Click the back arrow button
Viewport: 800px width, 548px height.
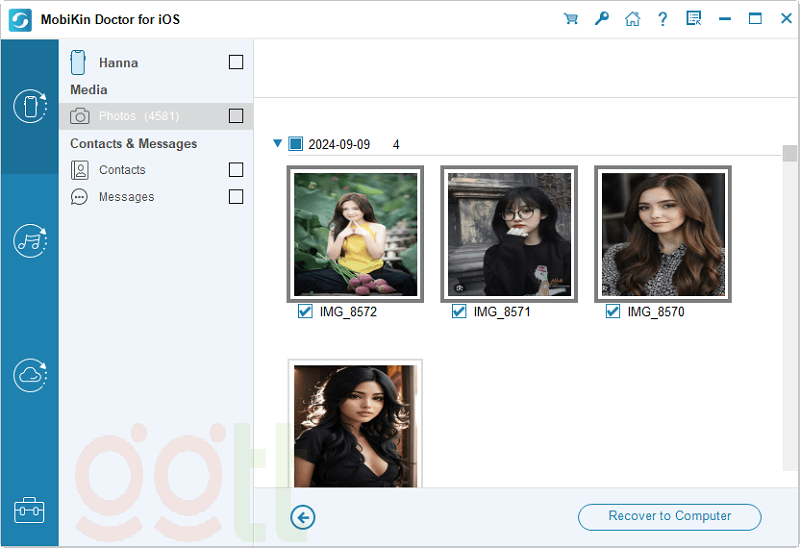pyautogui.click(x=303, y=517)
